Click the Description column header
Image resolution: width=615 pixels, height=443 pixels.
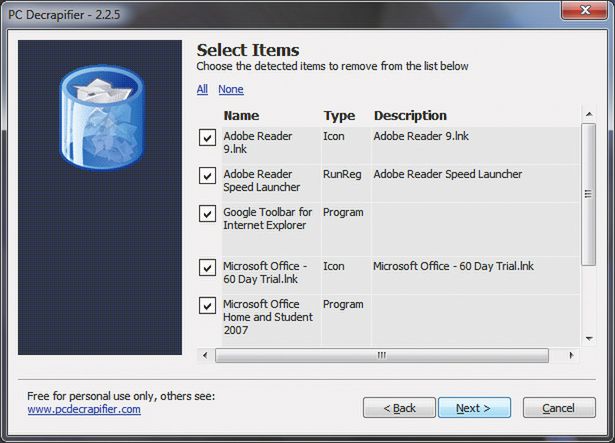click(410, 116)
